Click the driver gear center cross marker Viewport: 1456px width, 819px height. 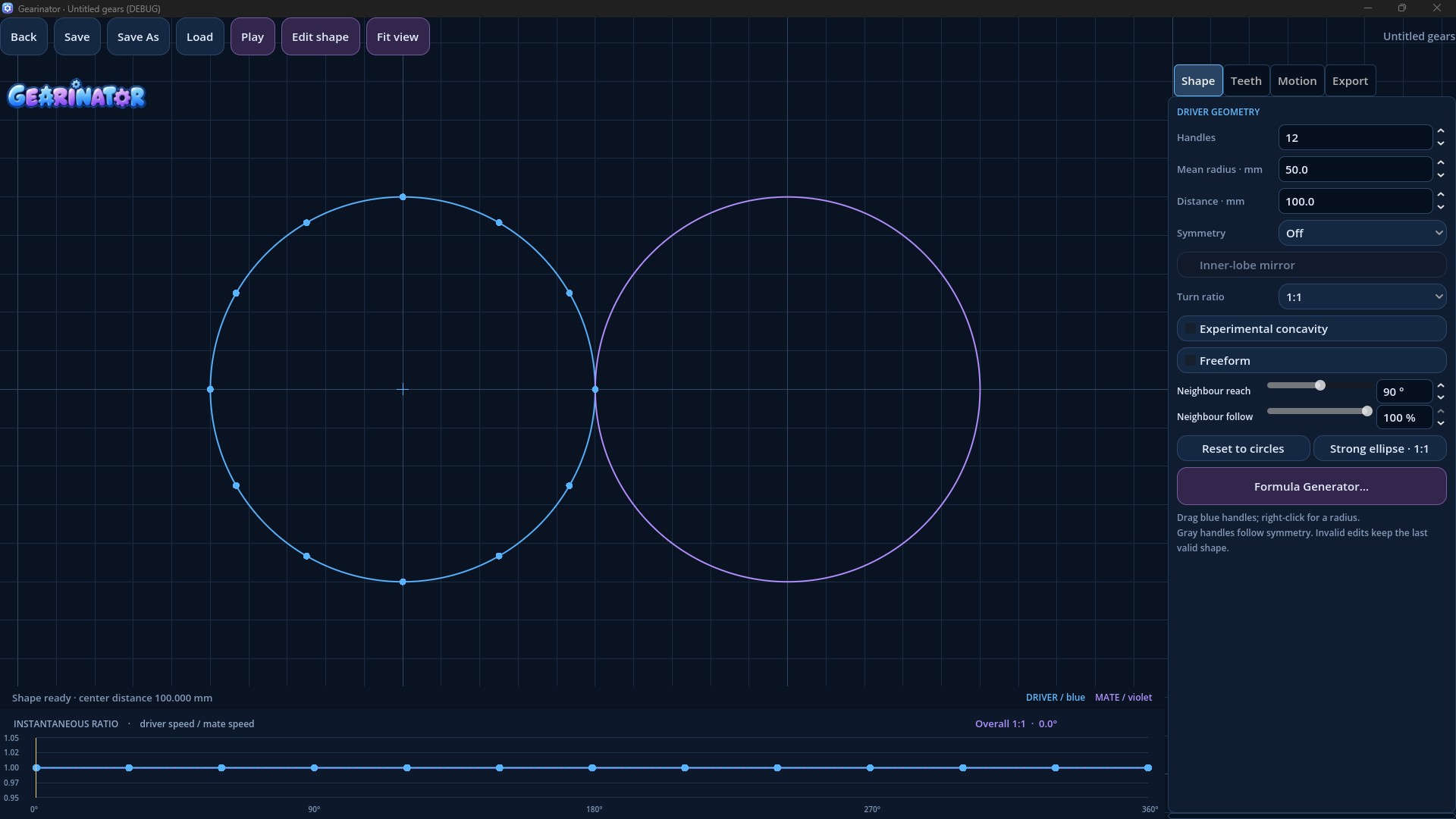tap(403, 389)
